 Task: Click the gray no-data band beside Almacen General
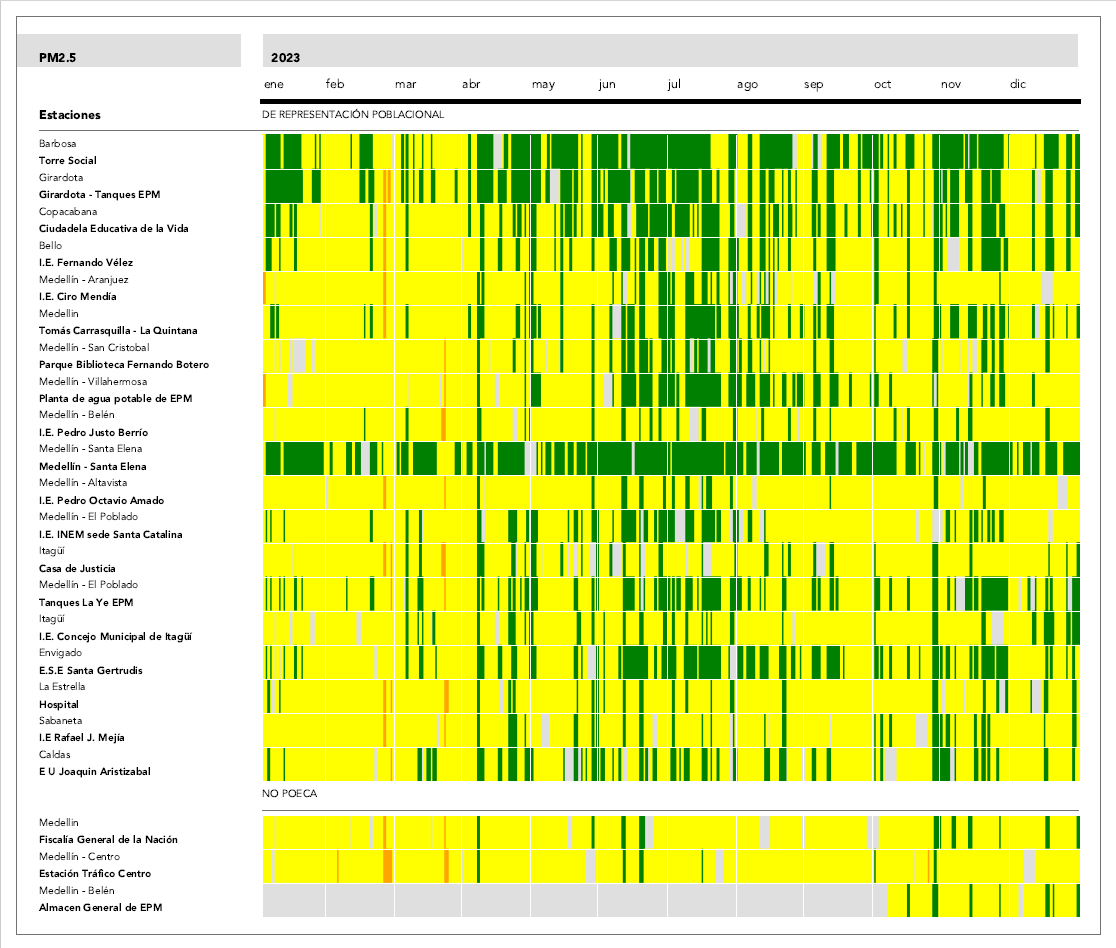pos(570,900)
